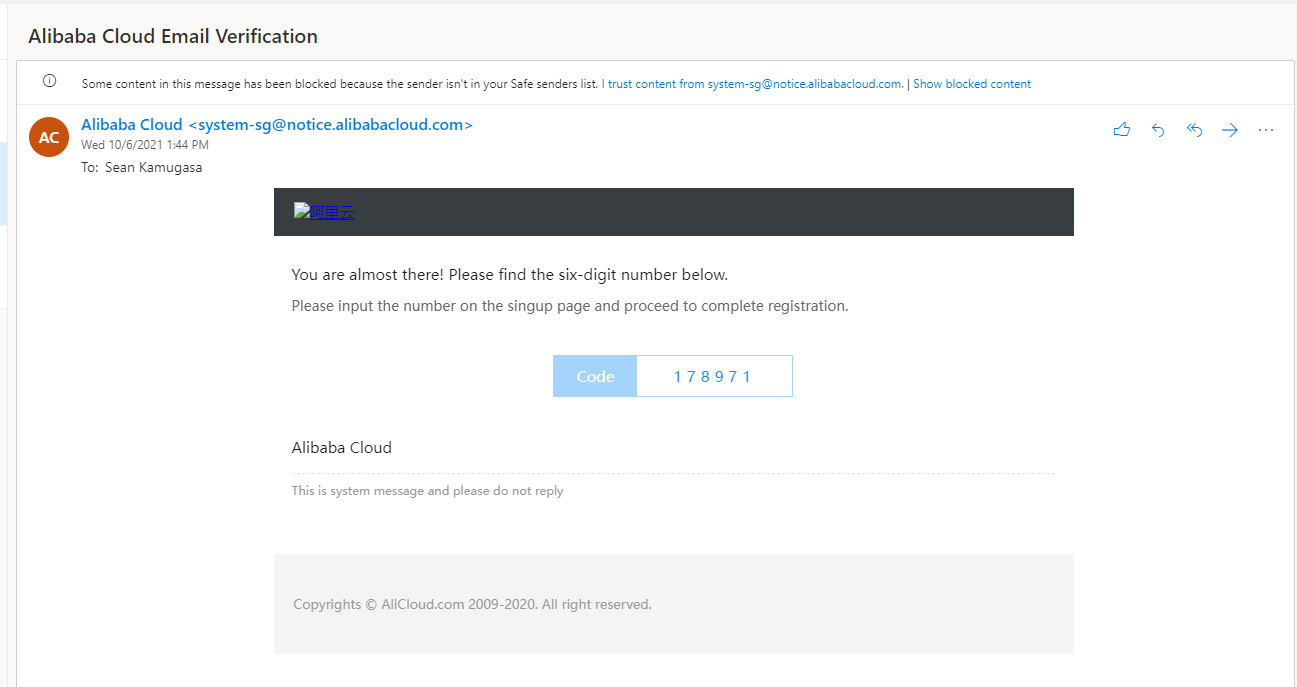Click the Alibaba Cloud signature text
The image size is (1297, 687).
[x=341, y=448]
